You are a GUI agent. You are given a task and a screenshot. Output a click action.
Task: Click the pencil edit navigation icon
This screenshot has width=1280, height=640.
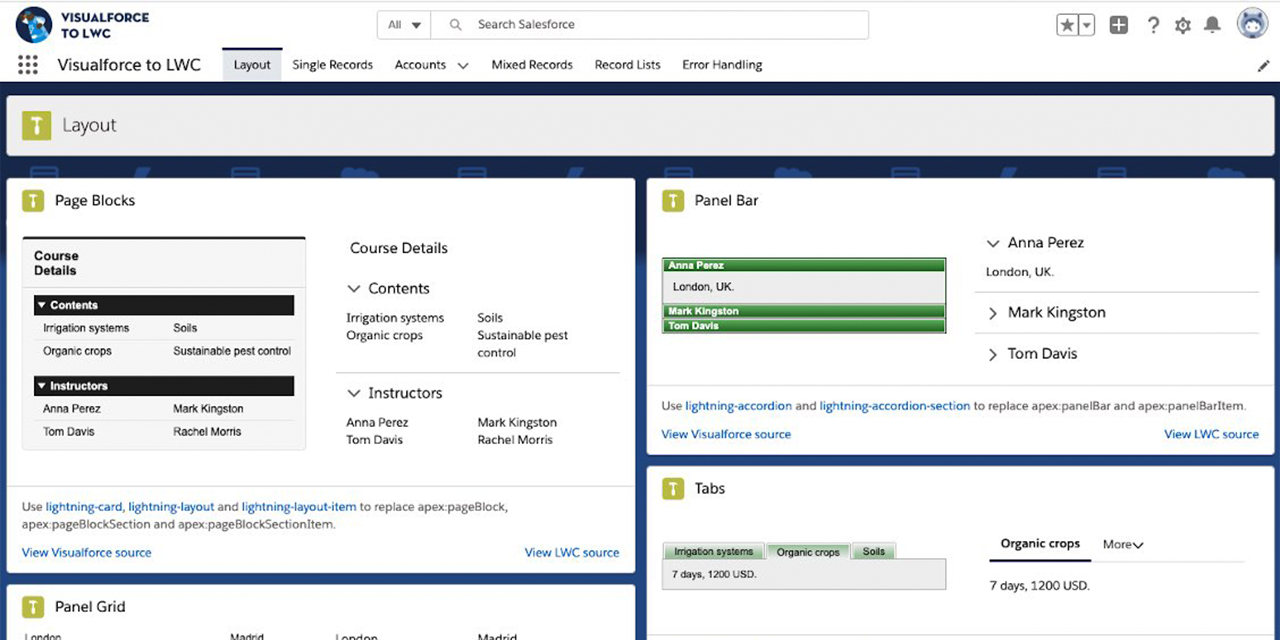pos(1263,66)
